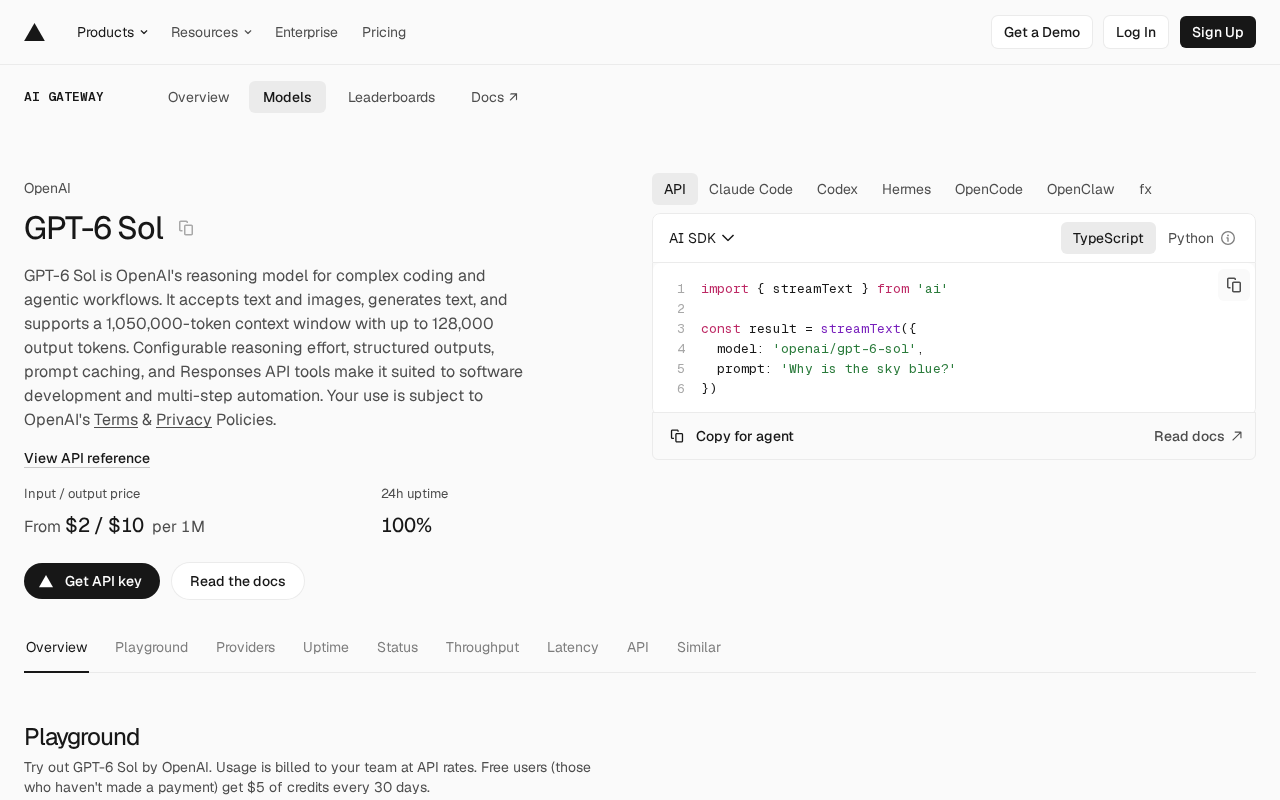1280x800 pixels.
Task: Expand the Resources dropdown menu
Action: click(211, 32)
